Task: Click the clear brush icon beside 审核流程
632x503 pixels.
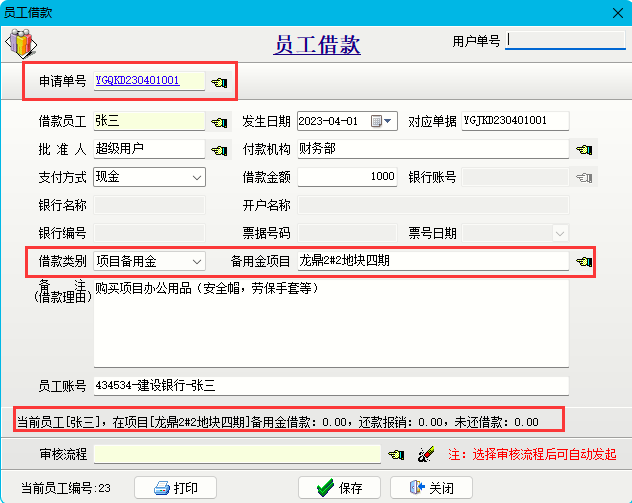Action: [424, 455]
